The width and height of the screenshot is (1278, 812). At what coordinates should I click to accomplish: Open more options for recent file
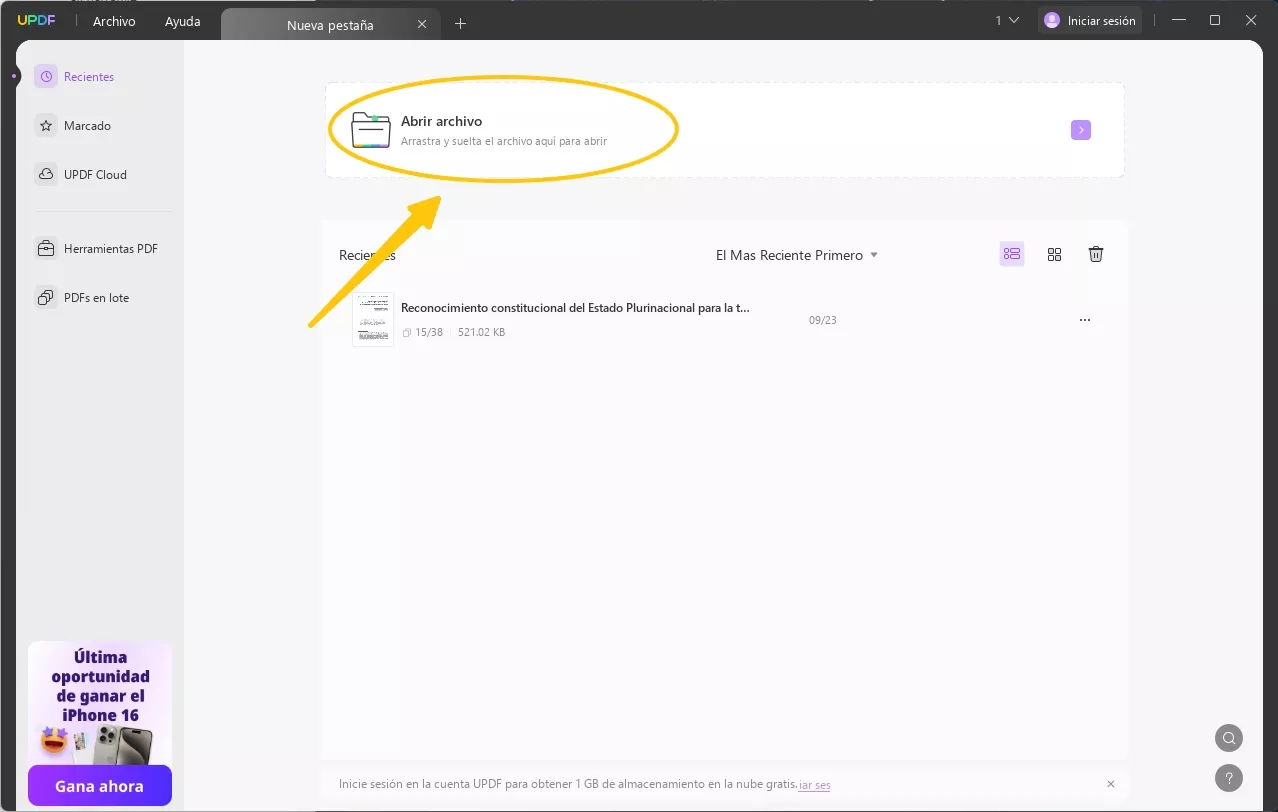[1085, 320]
